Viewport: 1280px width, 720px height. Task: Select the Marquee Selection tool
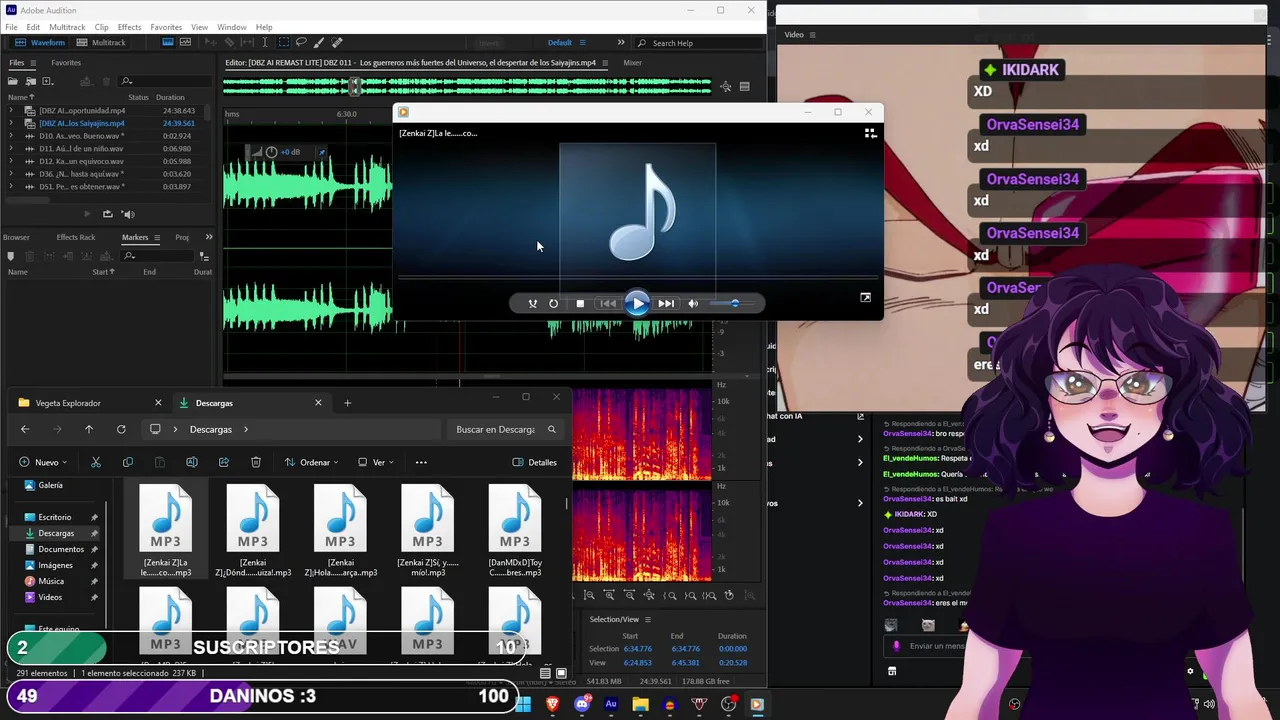tap(284, 42)
